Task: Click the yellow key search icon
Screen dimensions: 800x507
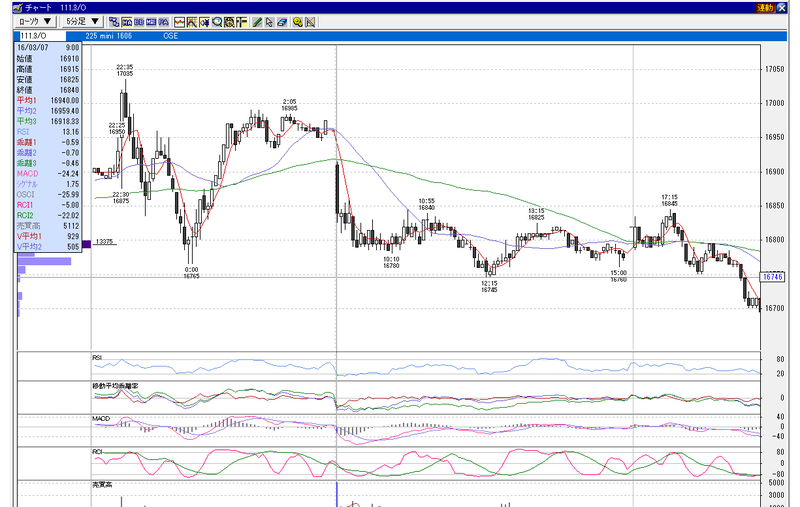Action: point(298,22)
